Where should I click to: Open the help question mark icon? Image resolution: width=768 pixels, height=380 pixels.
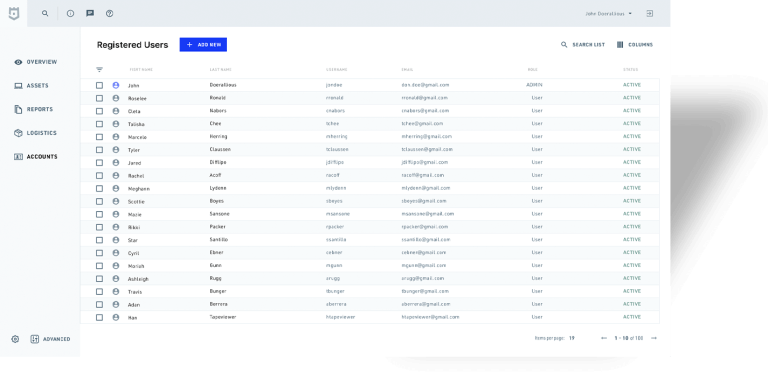click(110, 14)
